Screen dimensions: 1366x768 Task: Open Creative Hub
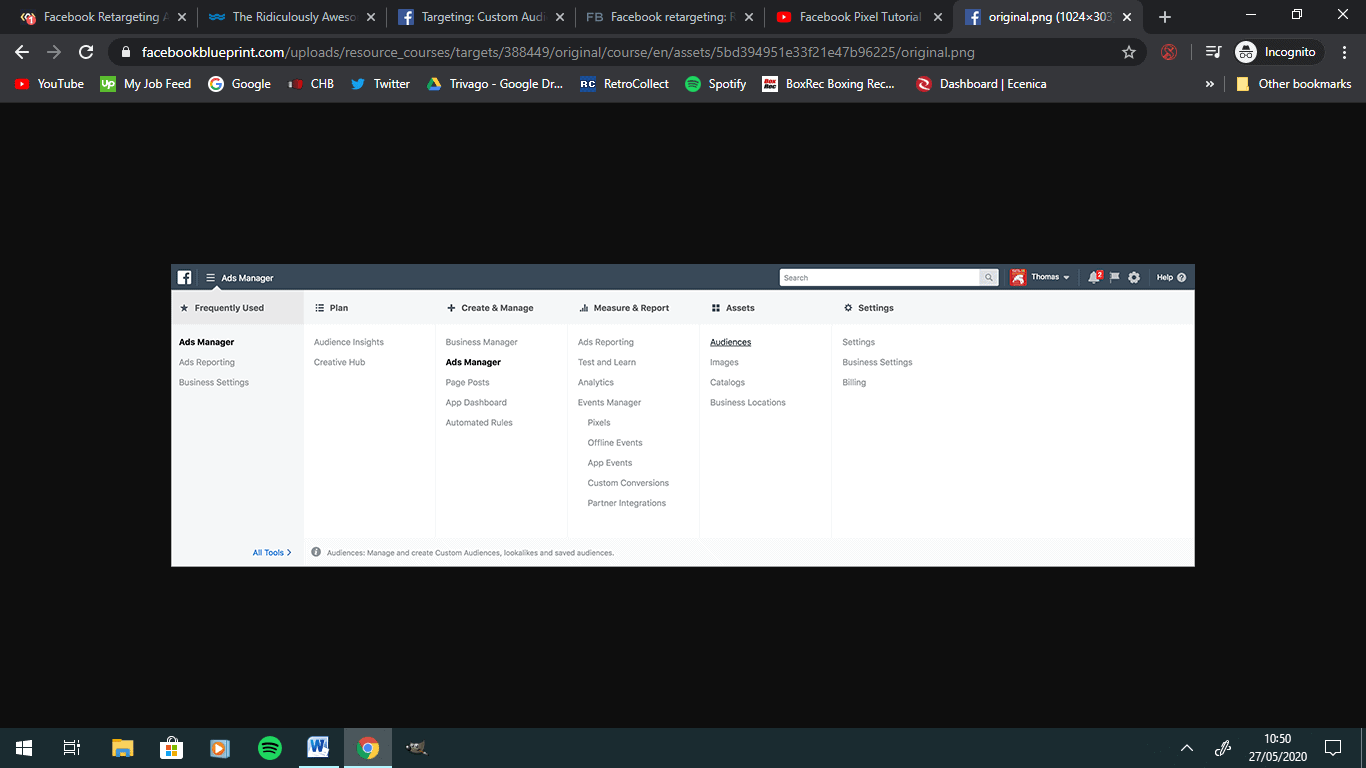[x=339, y=362]
